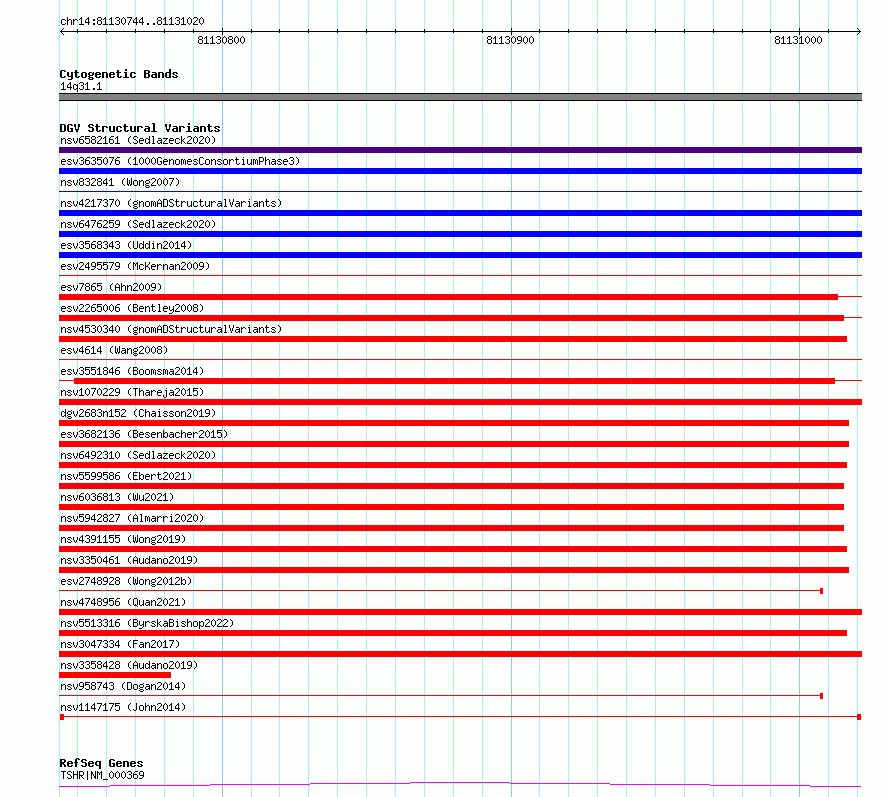Click nsv4217370 (gnomADStructuralVariants) label
Screen dimensions: 890x797
click(171, 203)
